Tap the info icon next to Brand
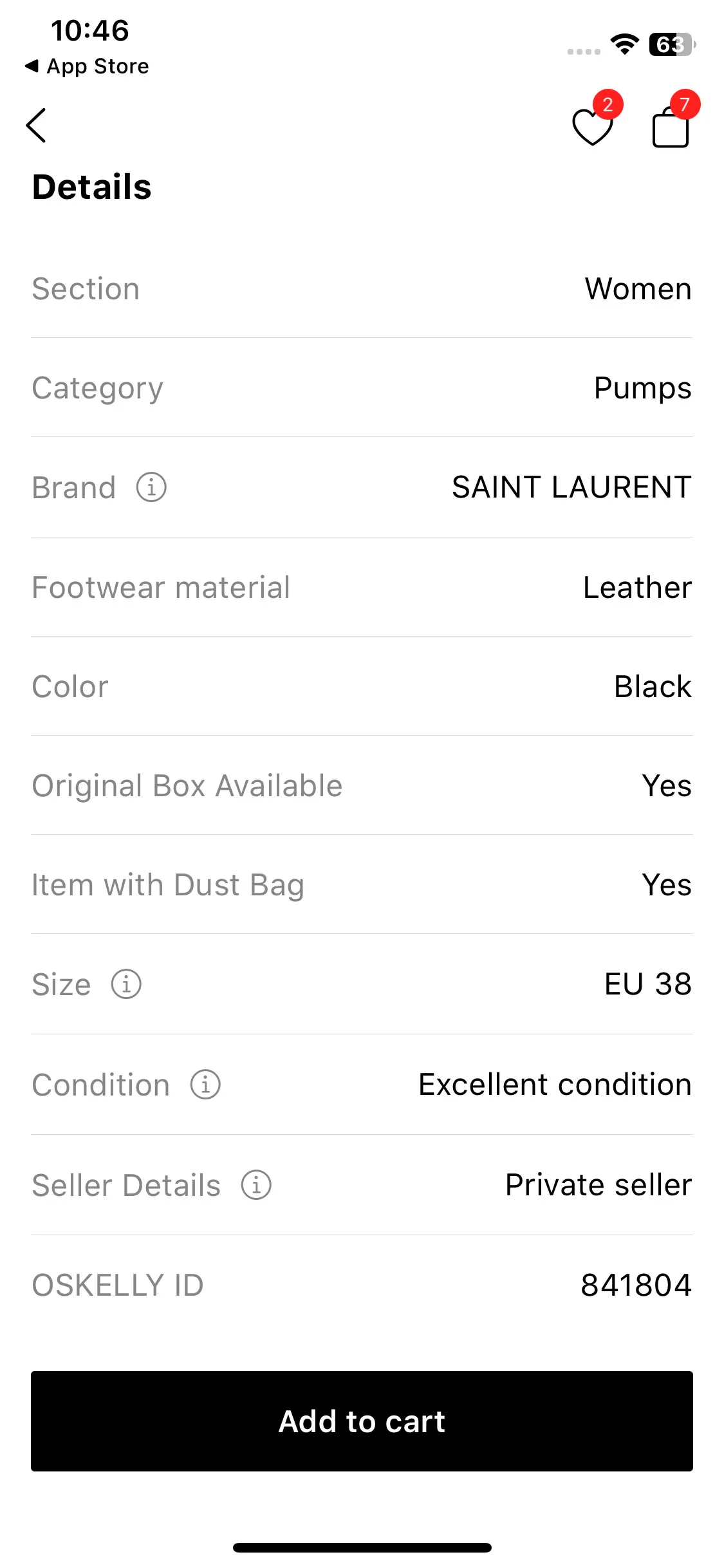The height and width of the screenshot is (1568, 724). click(x=151, y=487)
